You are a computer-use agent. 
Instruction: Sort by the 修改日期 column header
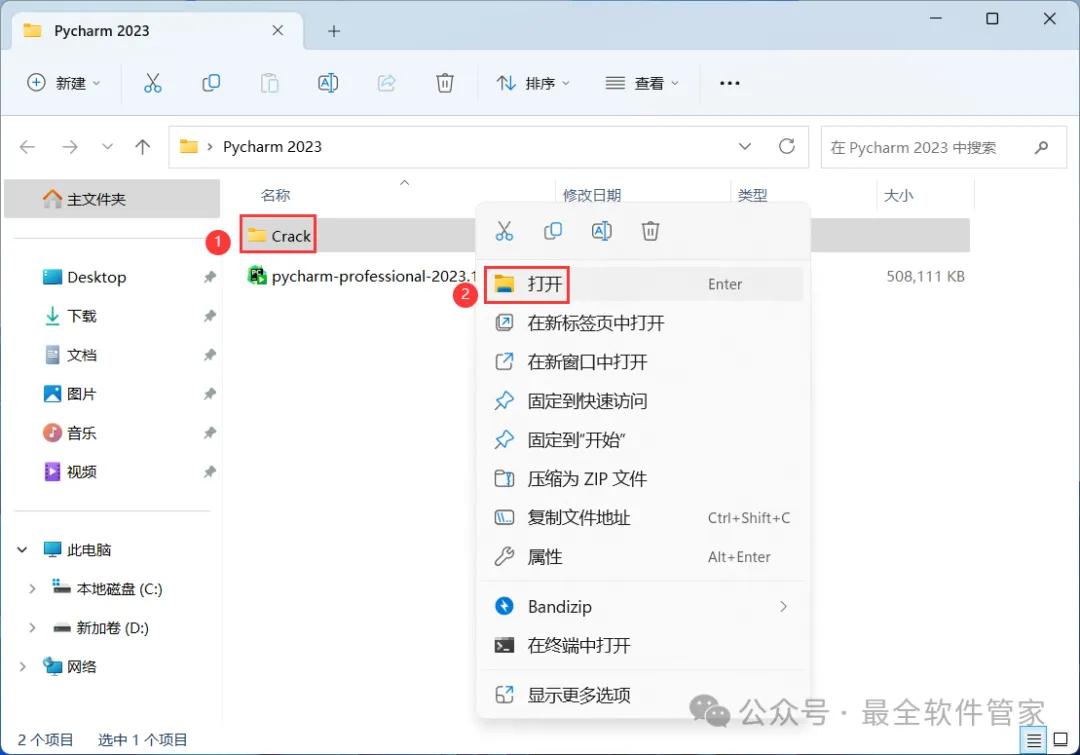tap(592, 196)
